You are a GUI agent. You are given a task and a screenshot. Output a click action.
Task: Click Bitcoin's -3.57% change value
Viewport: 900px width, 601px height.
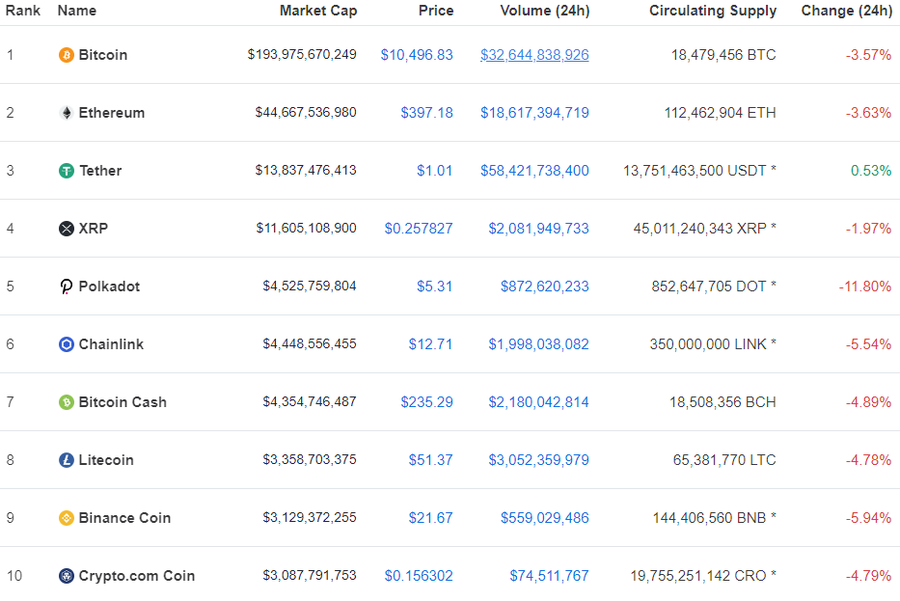tap(869, 55)
